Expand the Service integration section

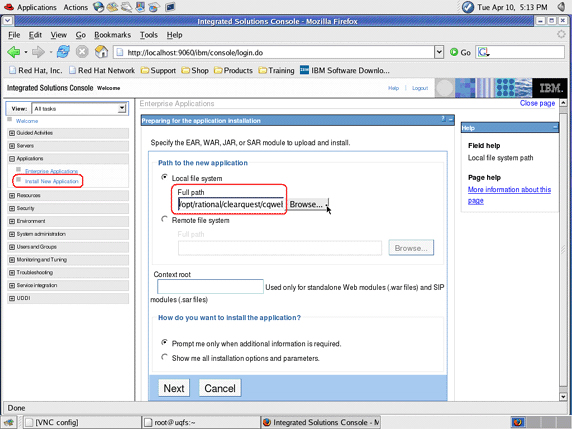(x=12, y=285)
